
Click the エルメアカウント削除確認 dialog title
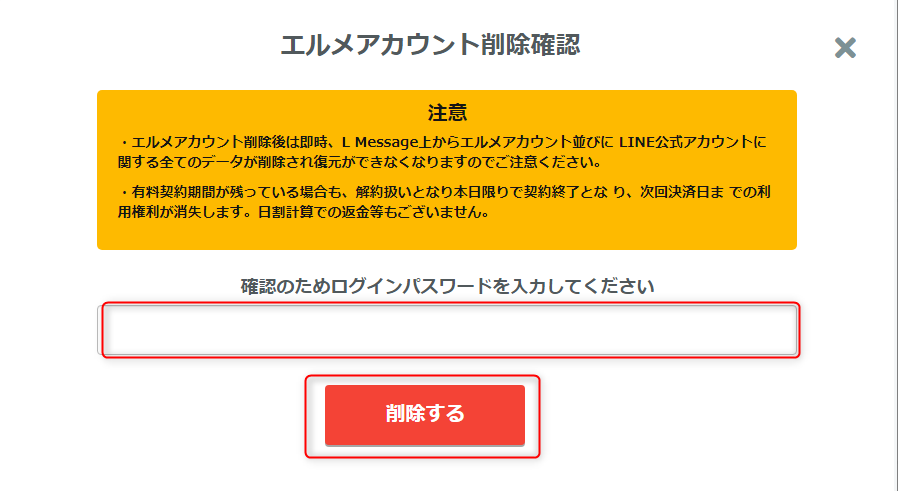(x=430, y=45)
